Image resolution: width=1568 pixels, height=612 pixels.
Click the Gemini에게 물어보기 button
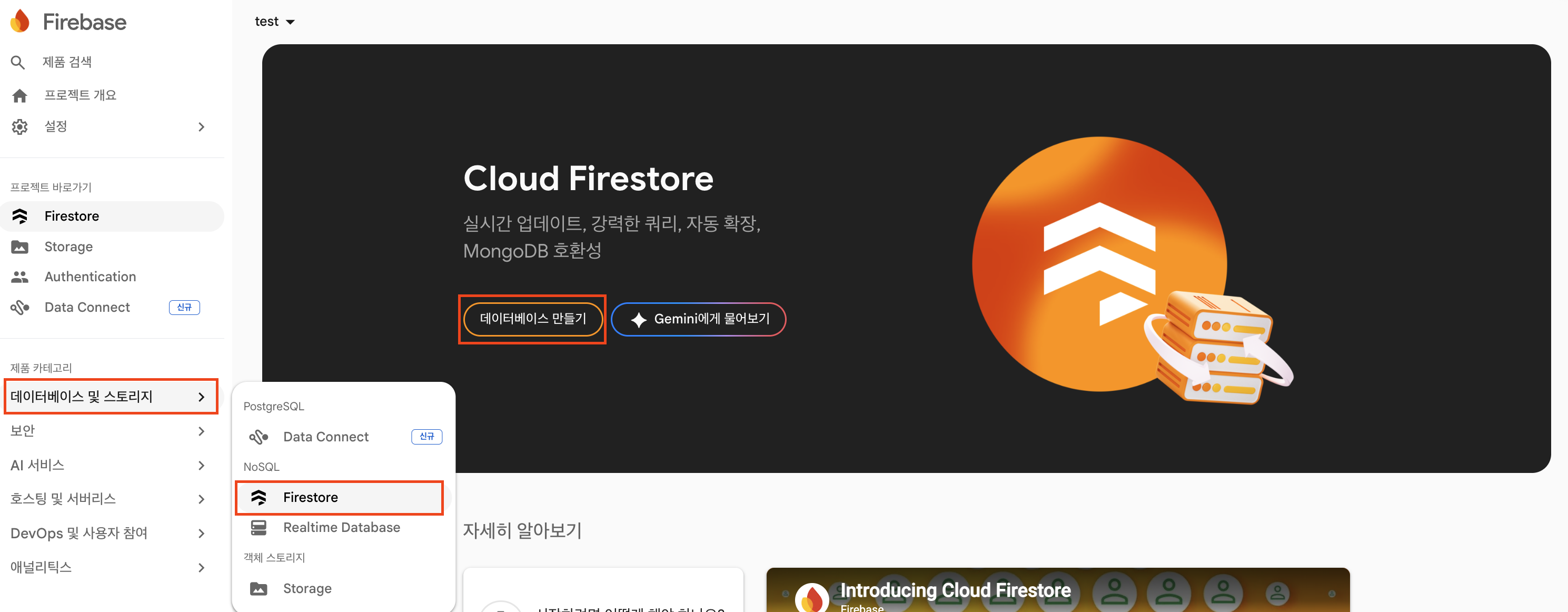699,319
